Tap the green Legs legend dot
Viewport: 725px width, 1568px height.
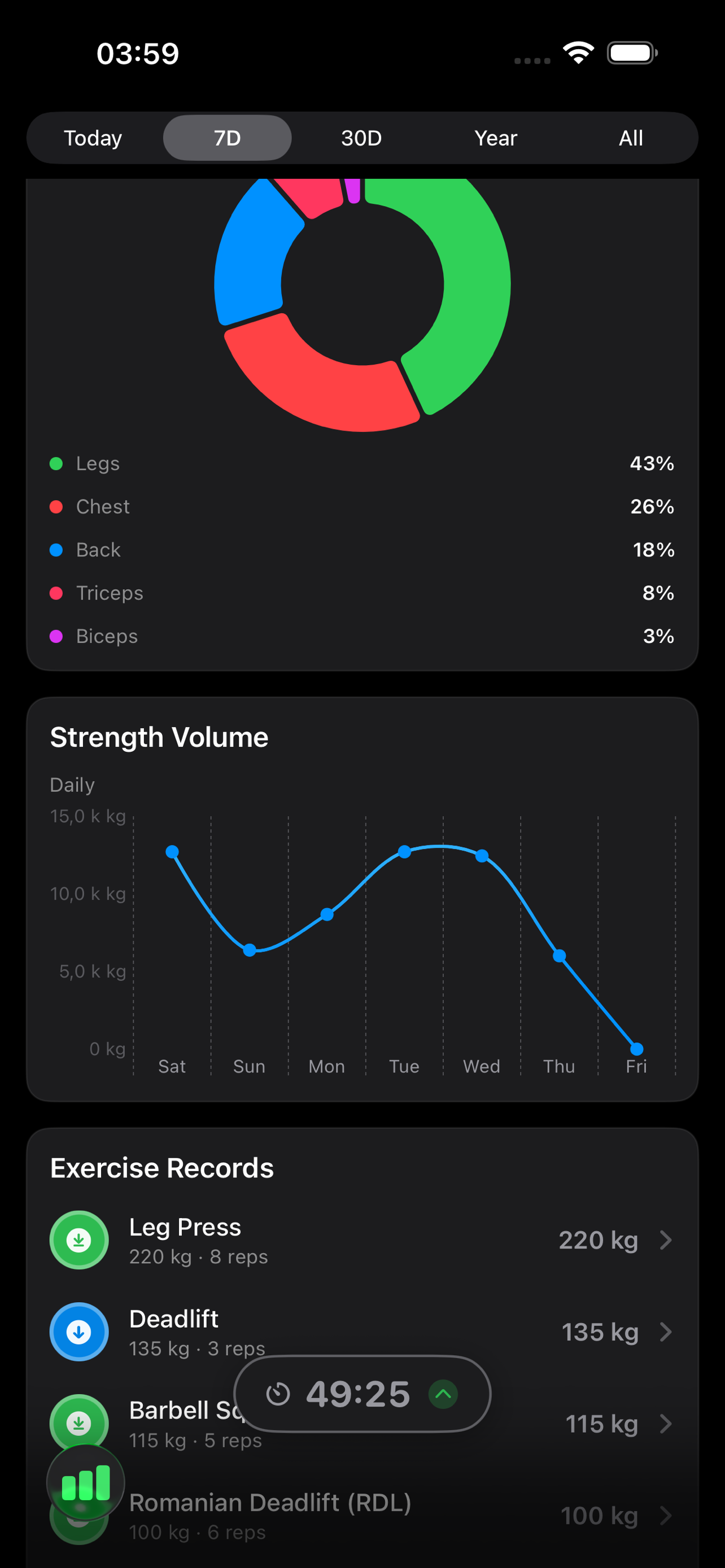click(x=56, y=463)
